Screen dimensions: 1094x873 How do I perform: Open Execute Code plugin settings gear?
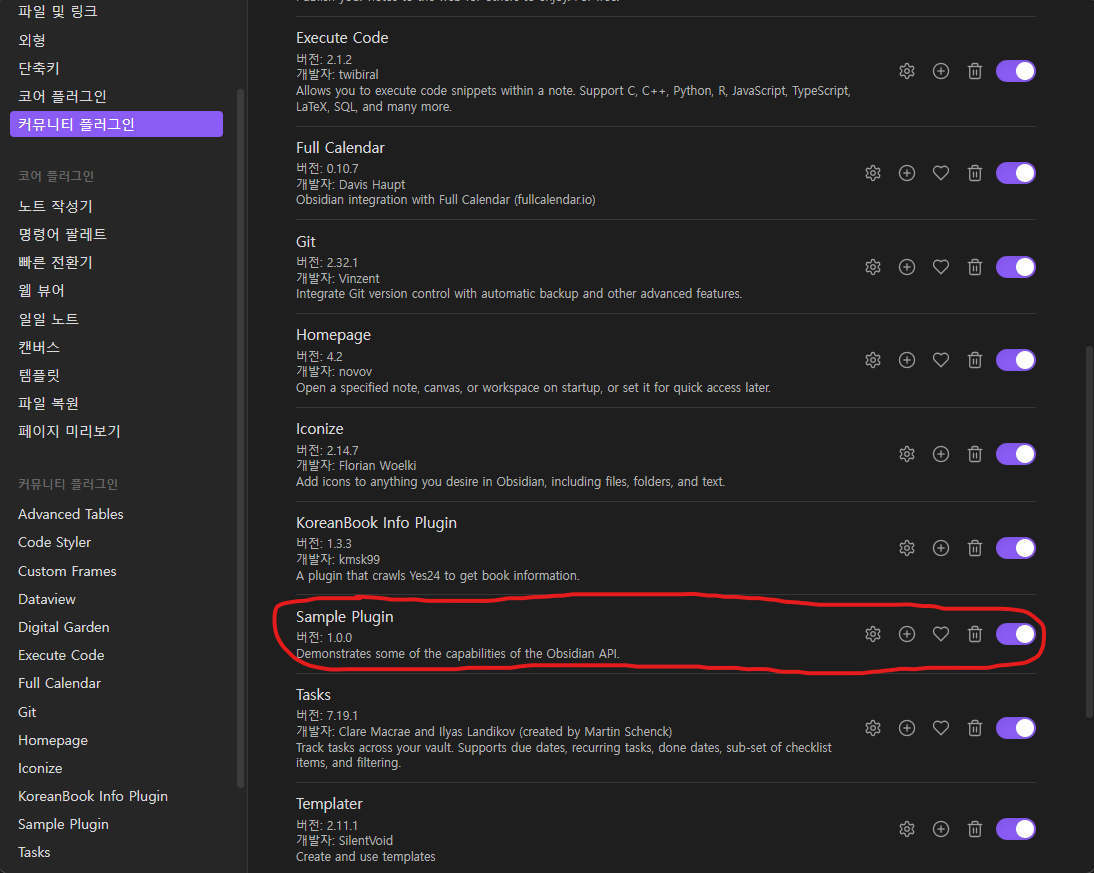click(x=906, y=71)
